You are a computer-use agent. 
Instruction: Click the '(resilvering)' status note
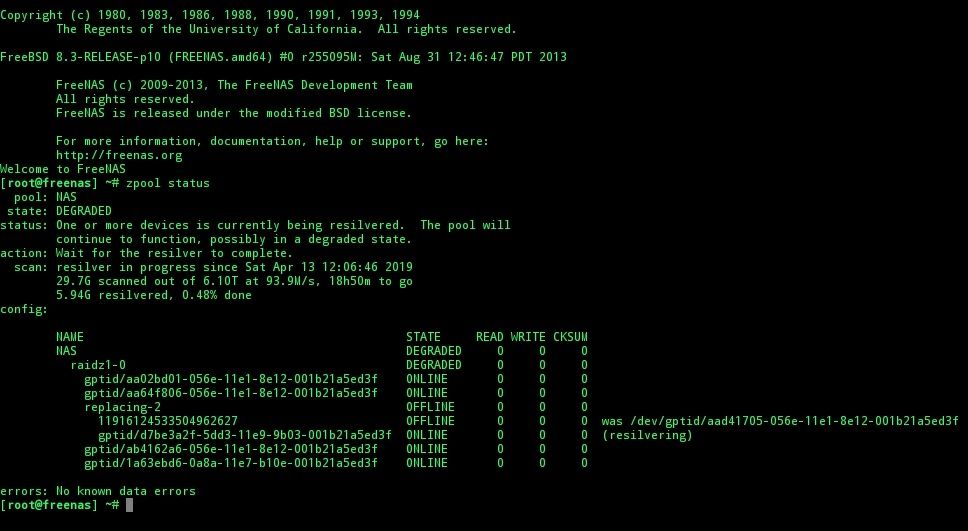[x=647, y=435]
